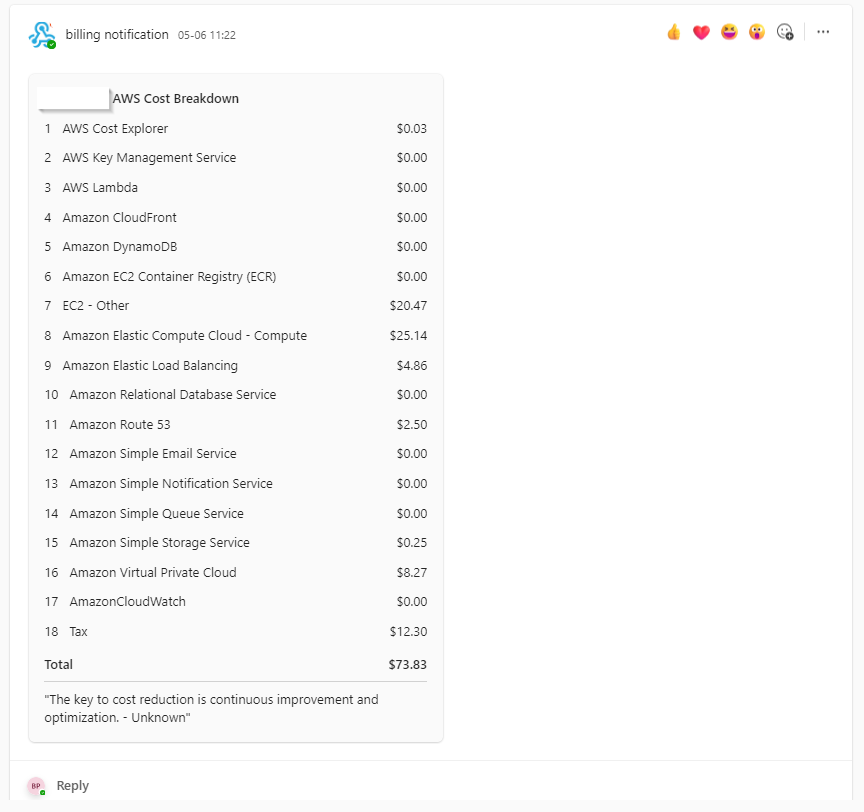Select the EC2 - Other row label
The image size is (864, 812).
coord(96,306)
